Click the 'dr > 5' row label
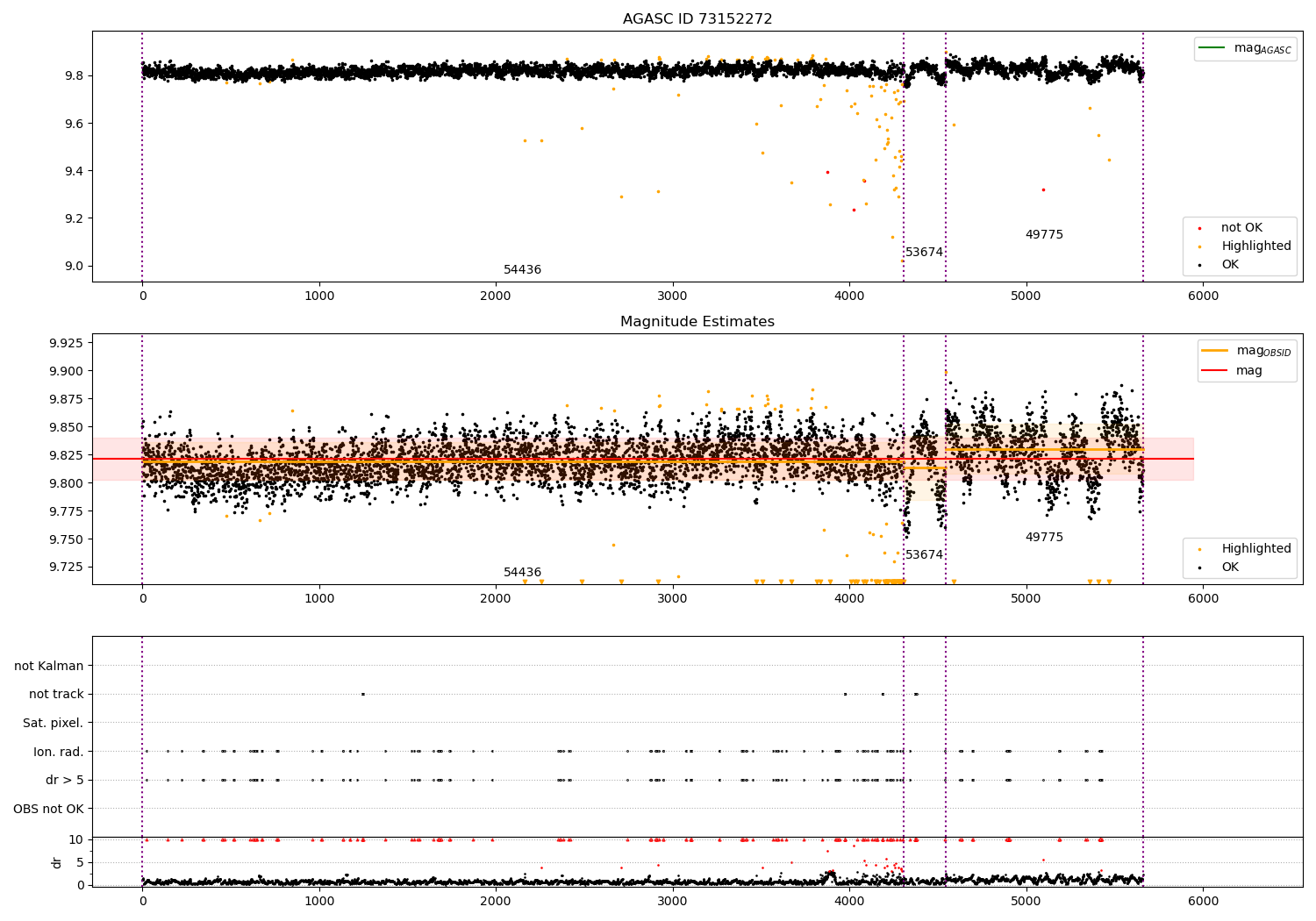The width and height of the screenshot is (1316, 921). point(65,781)
